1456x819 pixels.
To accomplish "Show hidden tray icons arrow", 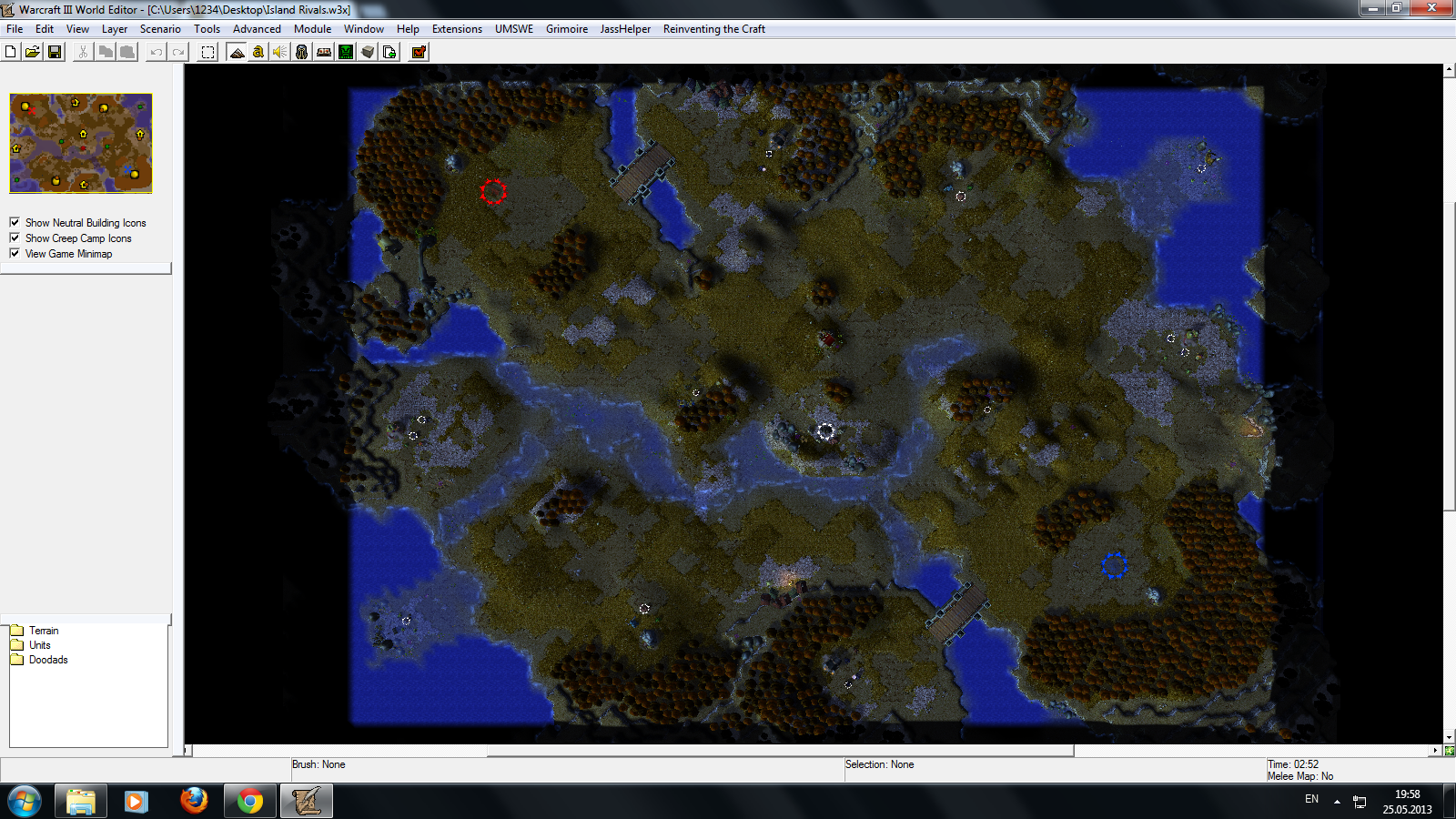I will pyautogui.click(x=1337, y=802).
